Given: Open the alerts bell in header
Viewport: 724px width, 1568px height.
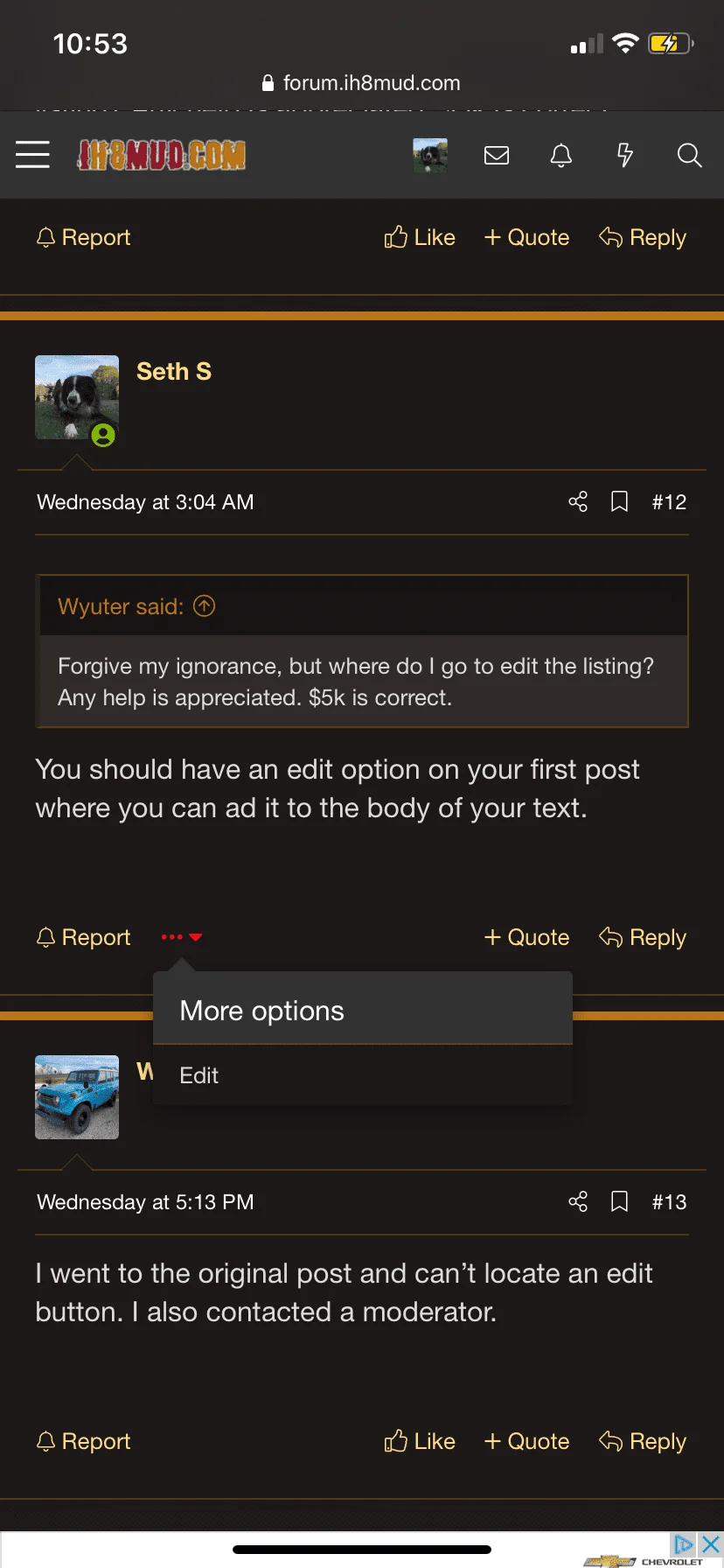Looking at the screenshot, I should tap(561, 155).
